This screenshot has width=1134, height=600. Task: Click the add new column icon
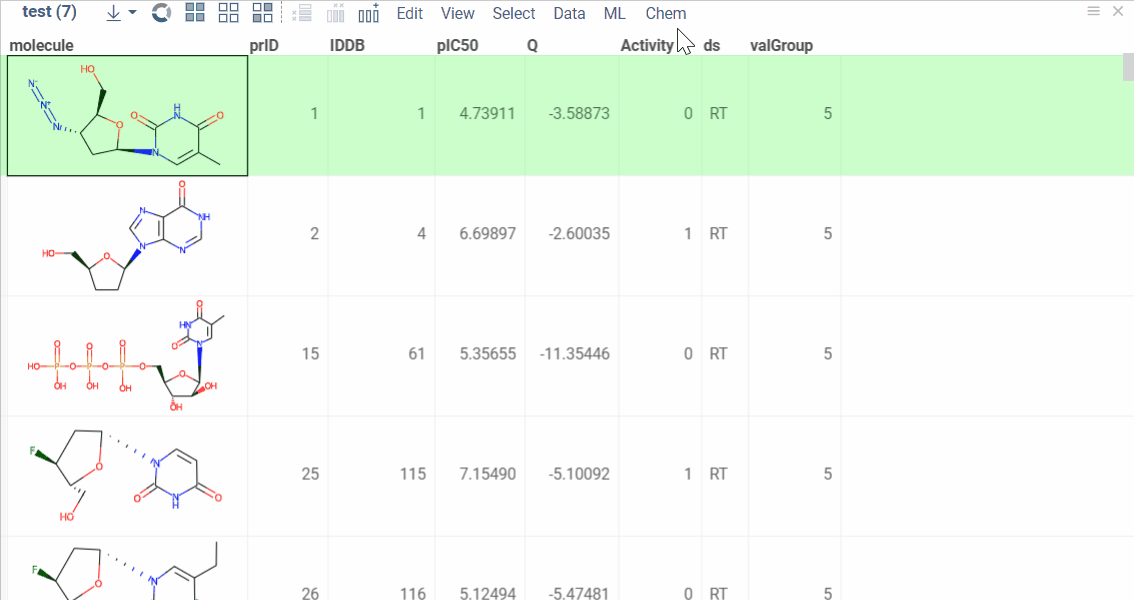[x=369, y=13]
